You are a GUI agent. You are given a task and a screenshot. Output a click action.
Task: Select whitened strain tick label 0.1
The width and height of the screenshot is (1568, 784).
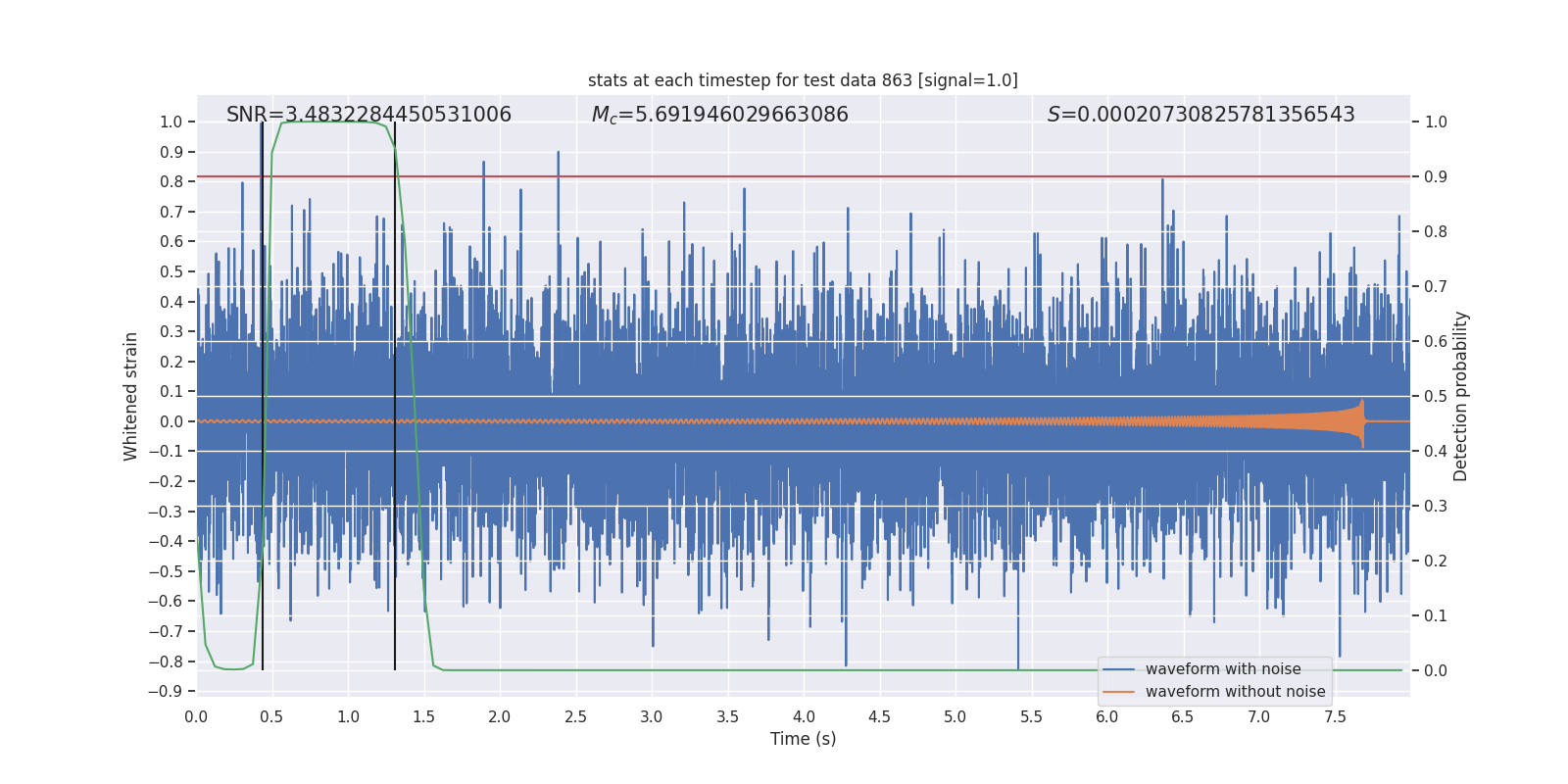pos(171,392)
